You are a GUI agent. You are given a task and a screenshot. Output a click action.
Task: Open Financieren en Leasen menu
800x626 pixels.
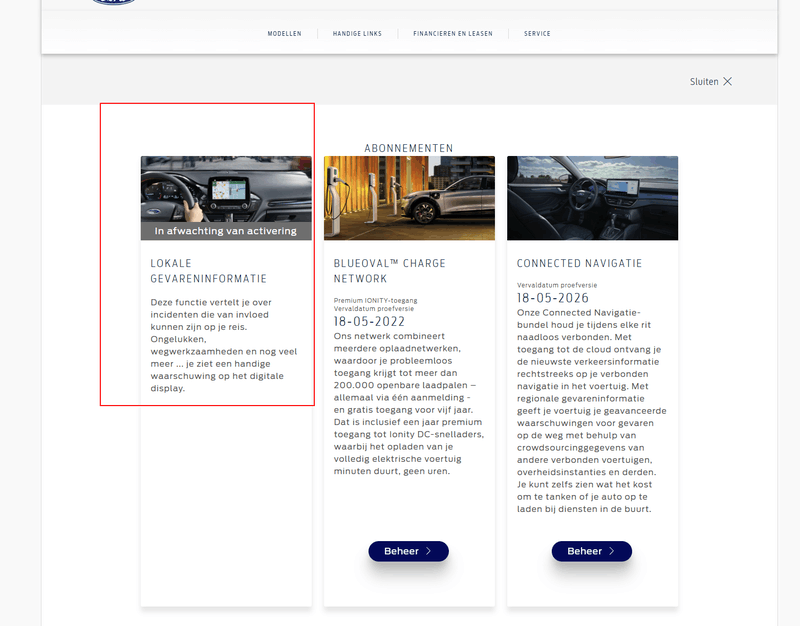tap(453, 34)
